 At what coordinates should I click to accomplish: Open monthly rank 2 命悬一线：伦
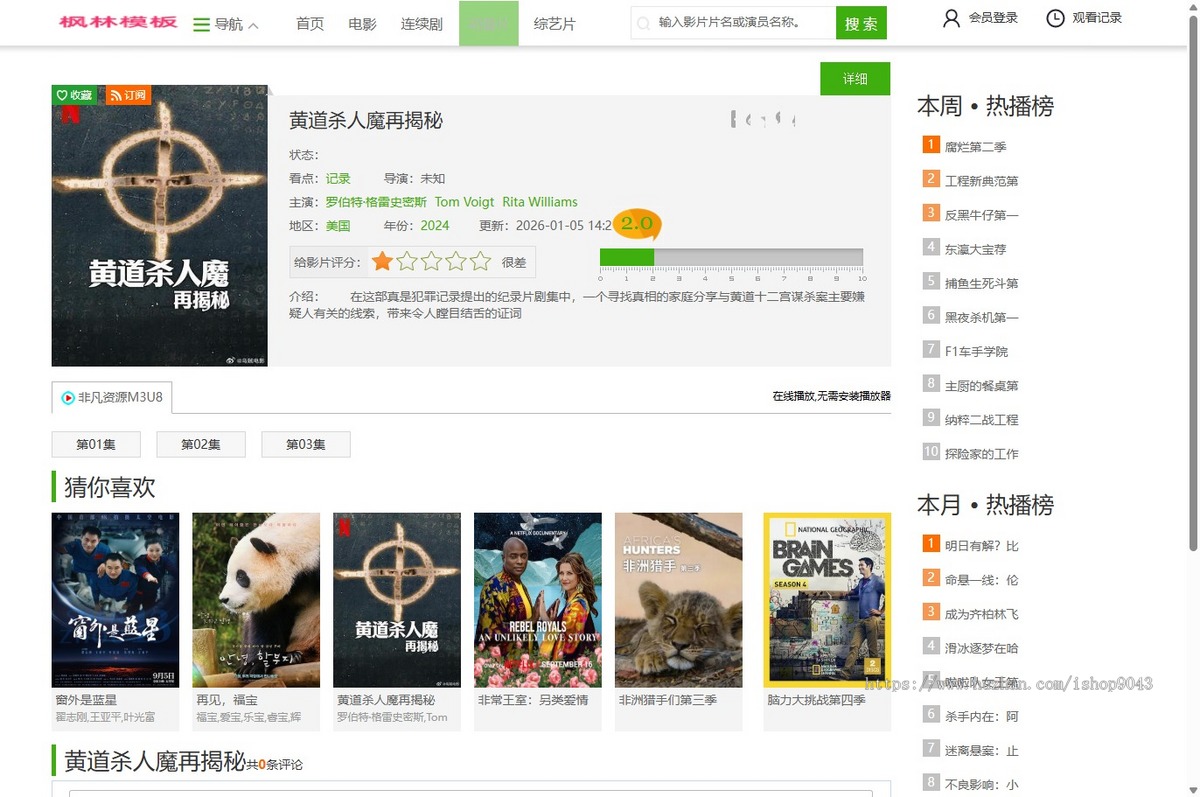(982, 580)
